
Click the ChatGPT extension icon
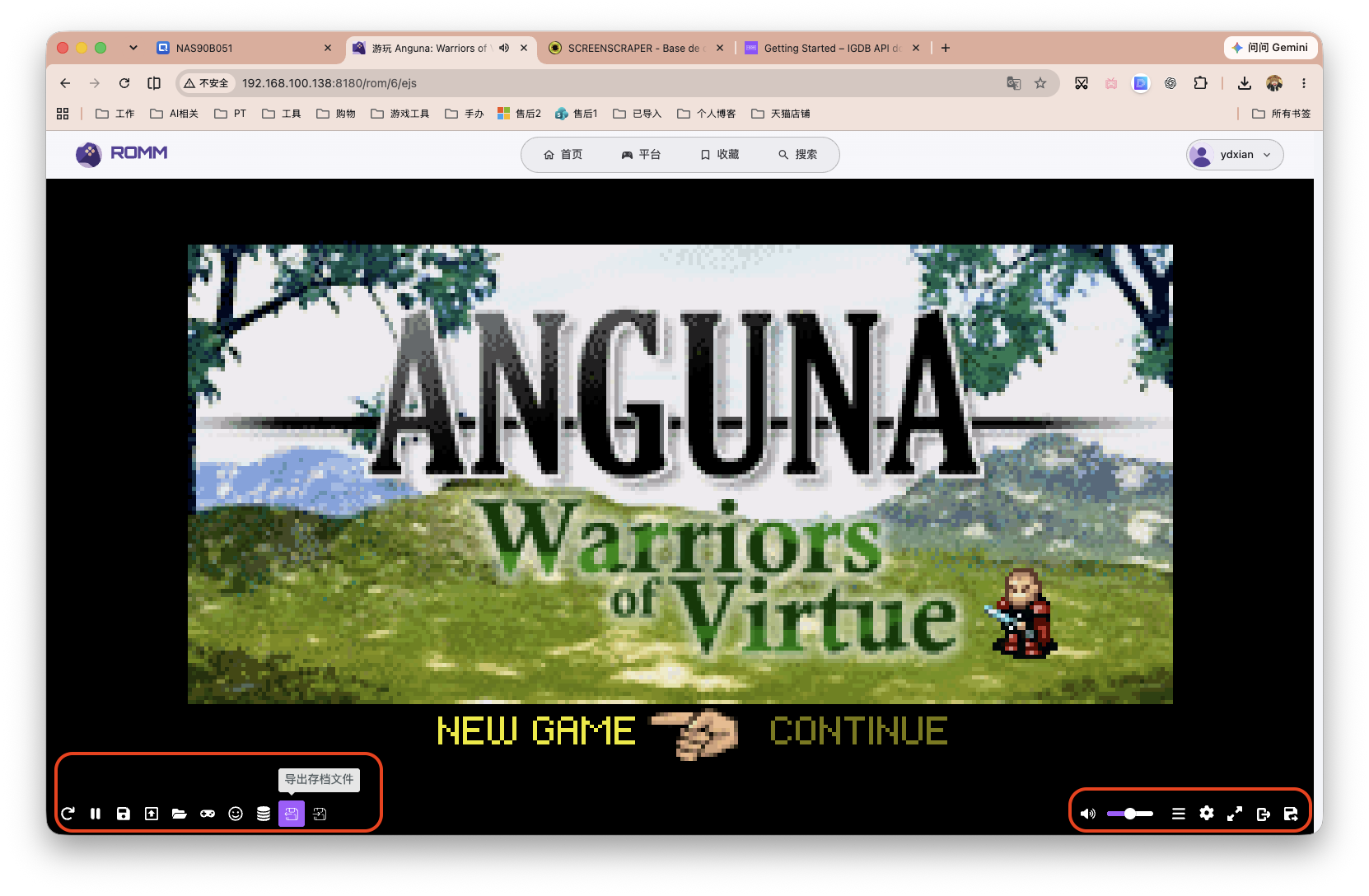point(1170,83)
